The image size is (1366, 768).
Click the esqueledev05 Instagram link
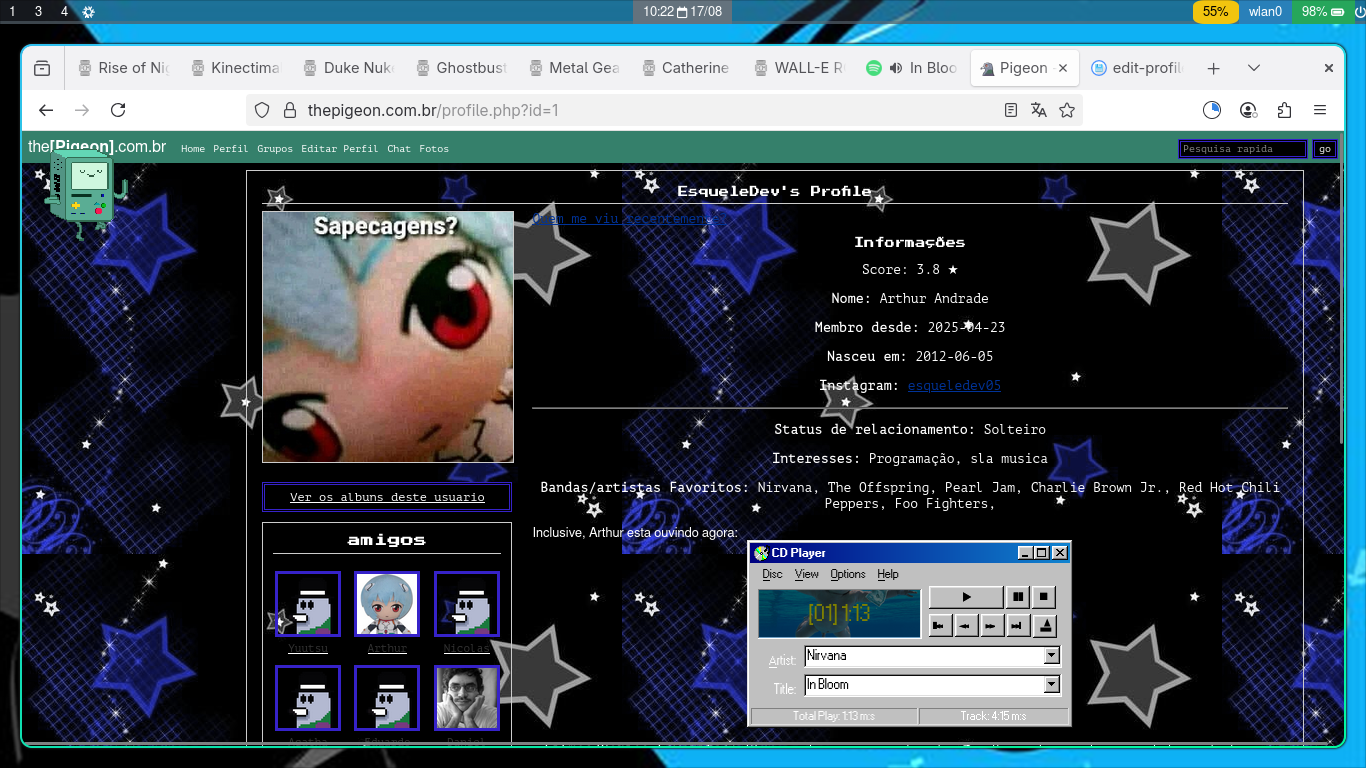[954, 385]
